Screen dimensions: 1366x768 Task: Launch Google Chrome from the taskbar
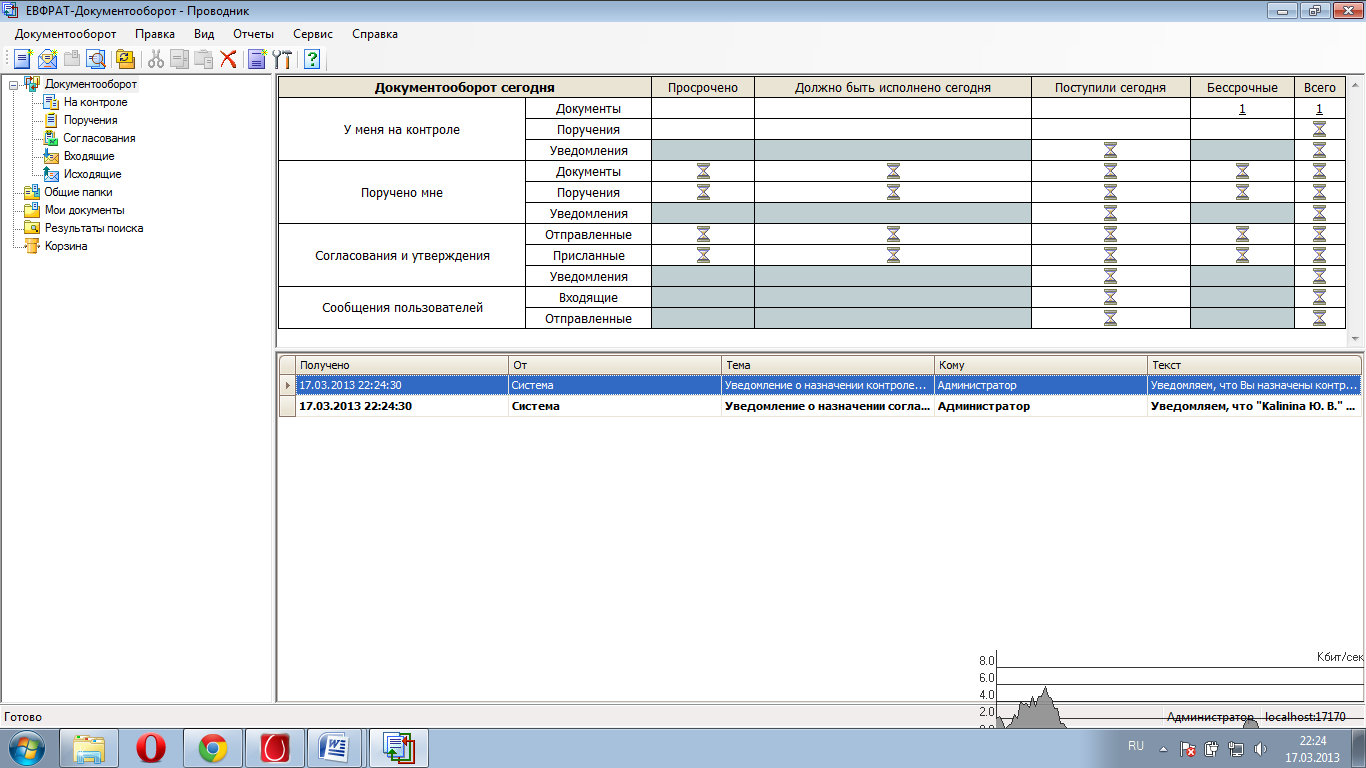(213, 748)
